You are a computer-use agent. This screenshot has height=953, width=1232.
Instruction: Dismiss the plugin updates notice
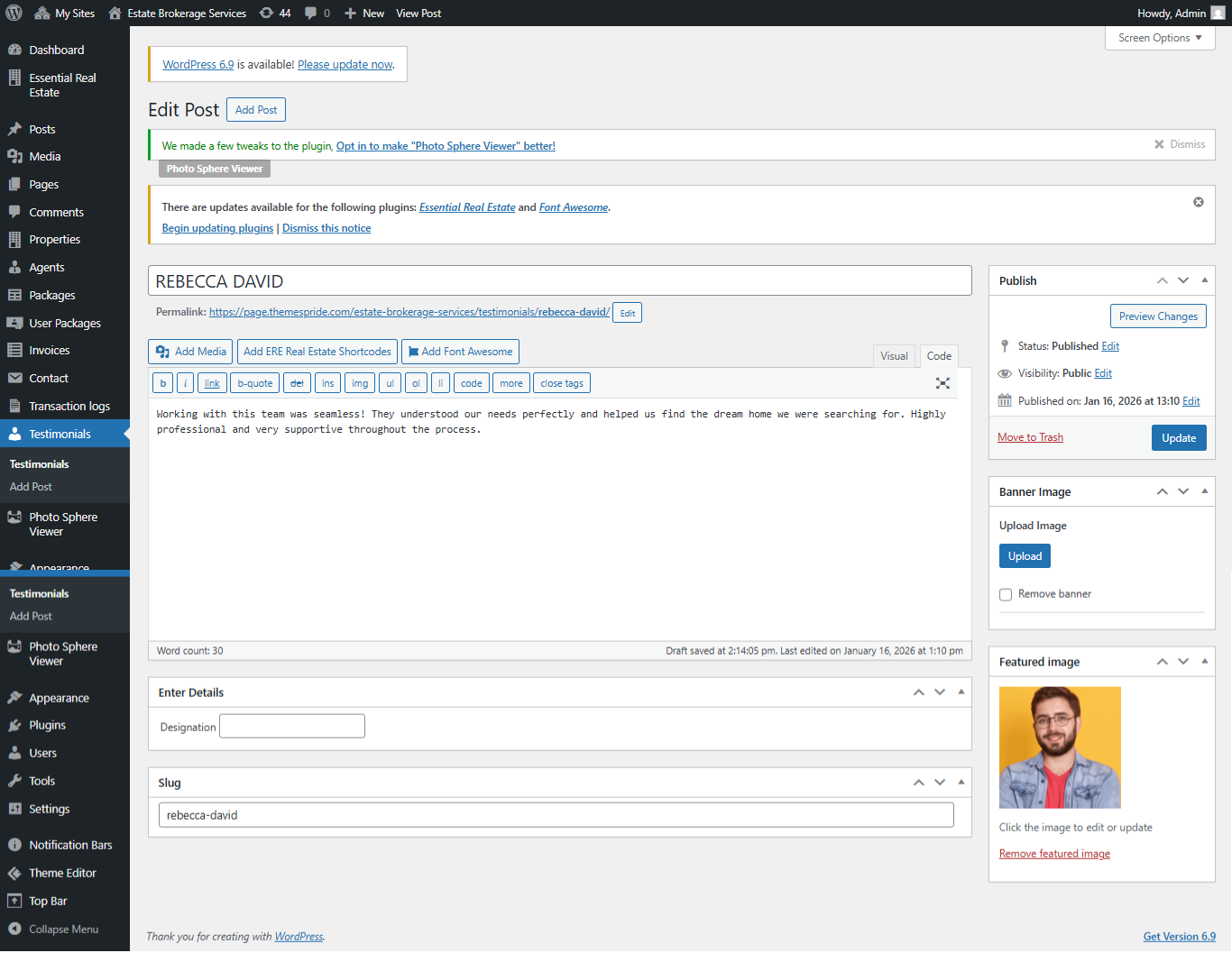coord(1198,202)
